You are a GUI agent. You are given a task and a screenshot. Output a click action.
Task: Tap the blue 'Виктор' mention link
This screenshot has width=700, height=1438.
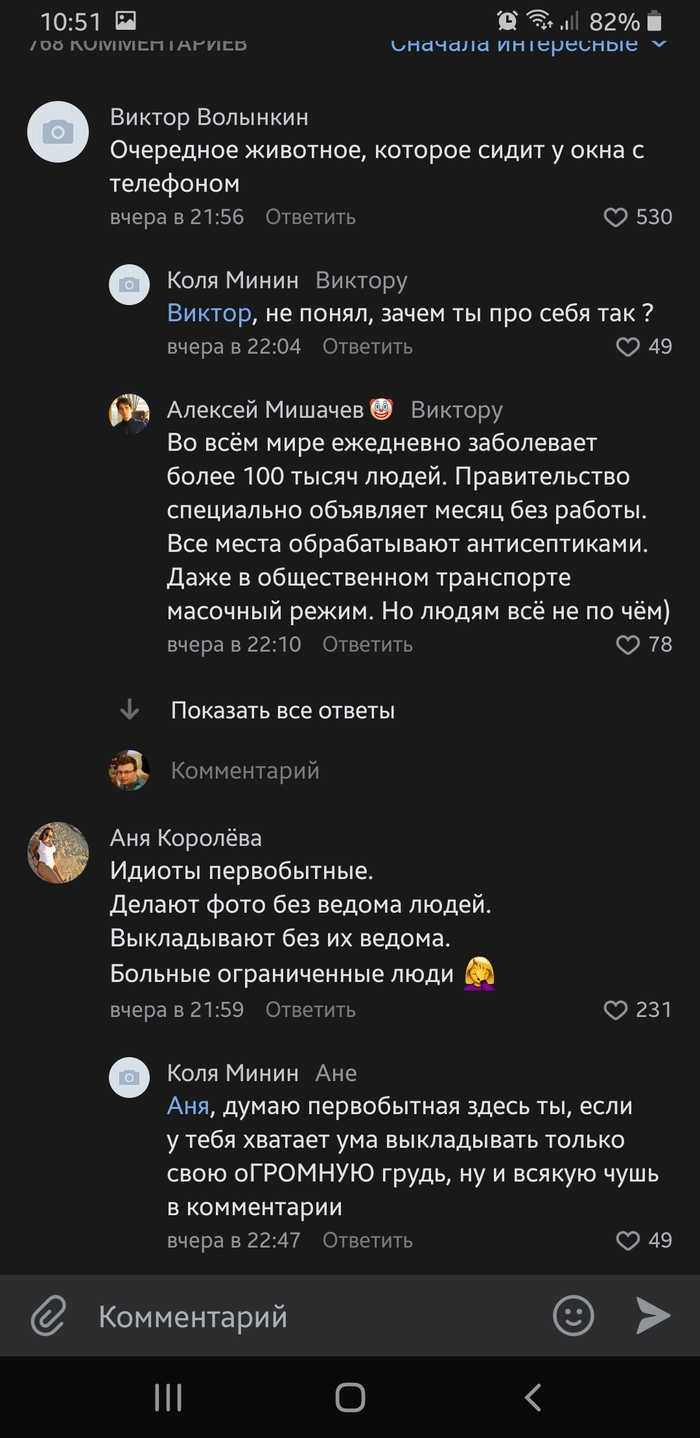(208, 314)
